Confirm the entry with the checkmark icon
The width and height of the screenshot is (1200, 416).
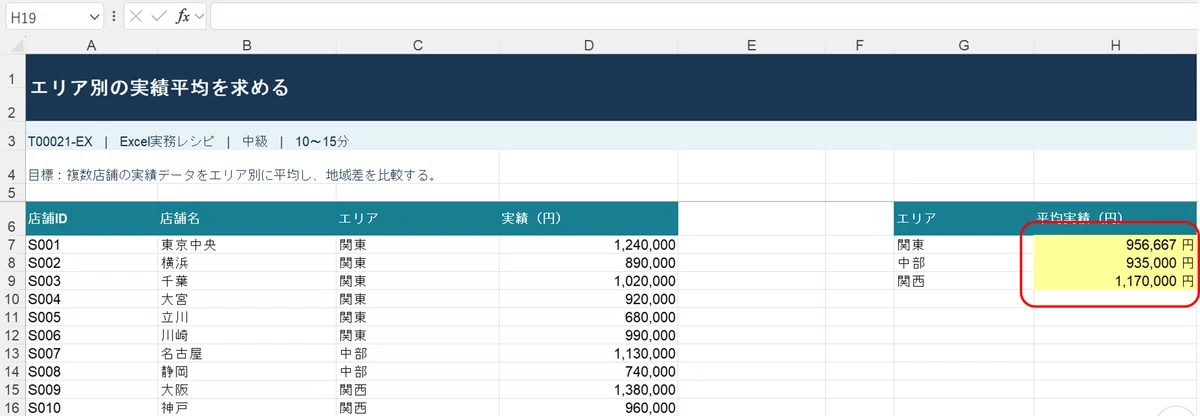(x=158, y=17)
